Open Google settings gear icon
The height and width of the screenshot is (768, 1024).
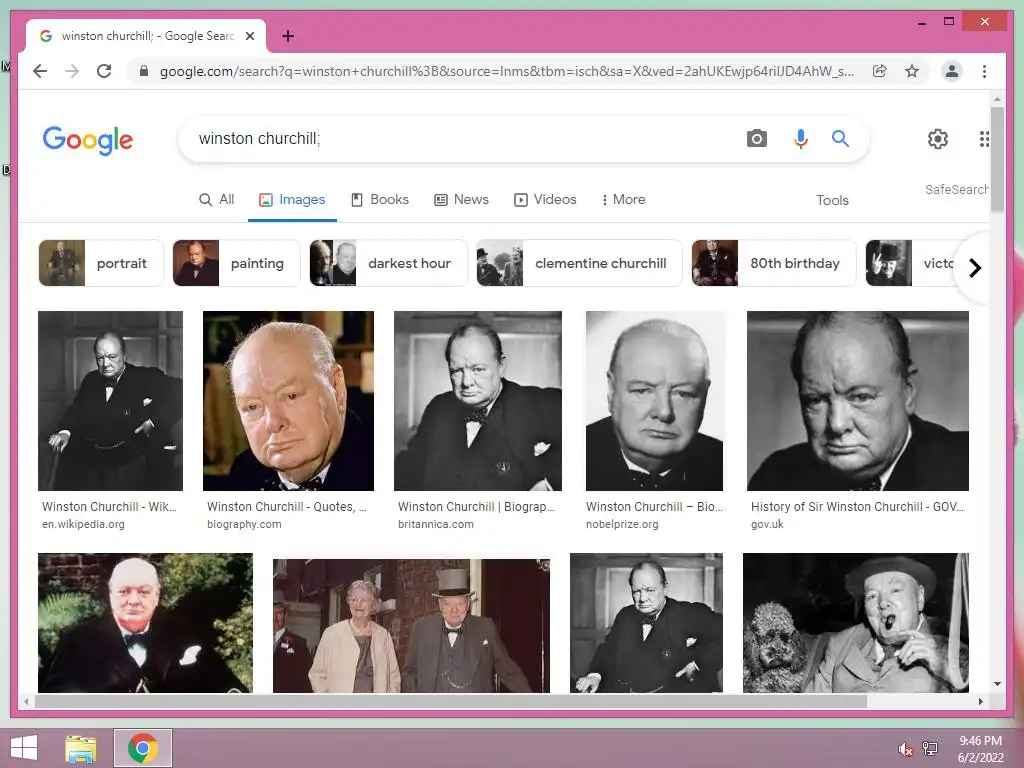(x=938, y=138)
